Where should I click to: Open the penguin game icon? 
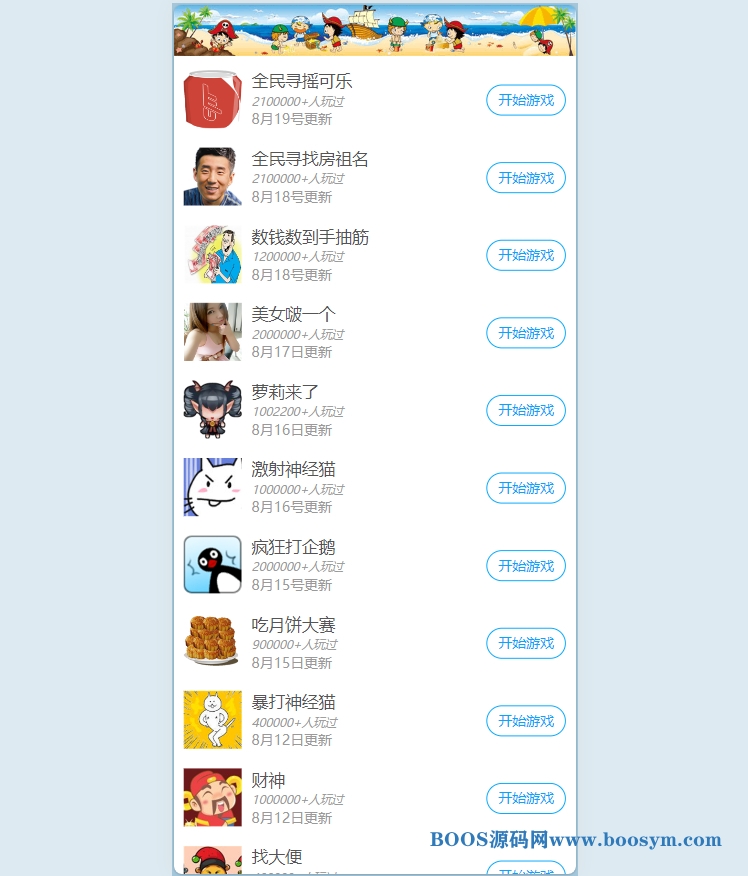tap(212, 565)
